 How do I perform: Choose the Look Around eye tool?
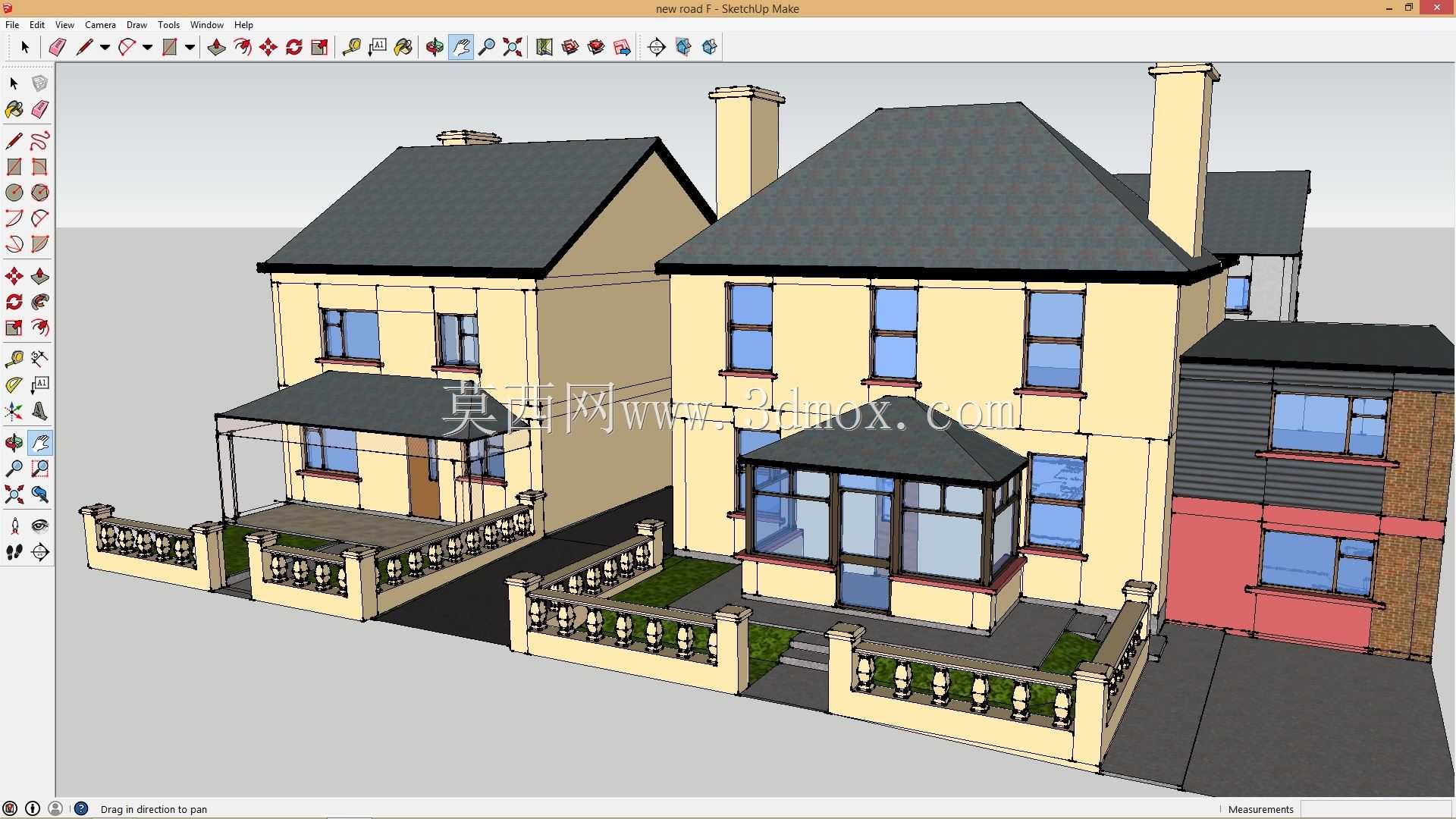pyautogui.click(x=40, y=526)
